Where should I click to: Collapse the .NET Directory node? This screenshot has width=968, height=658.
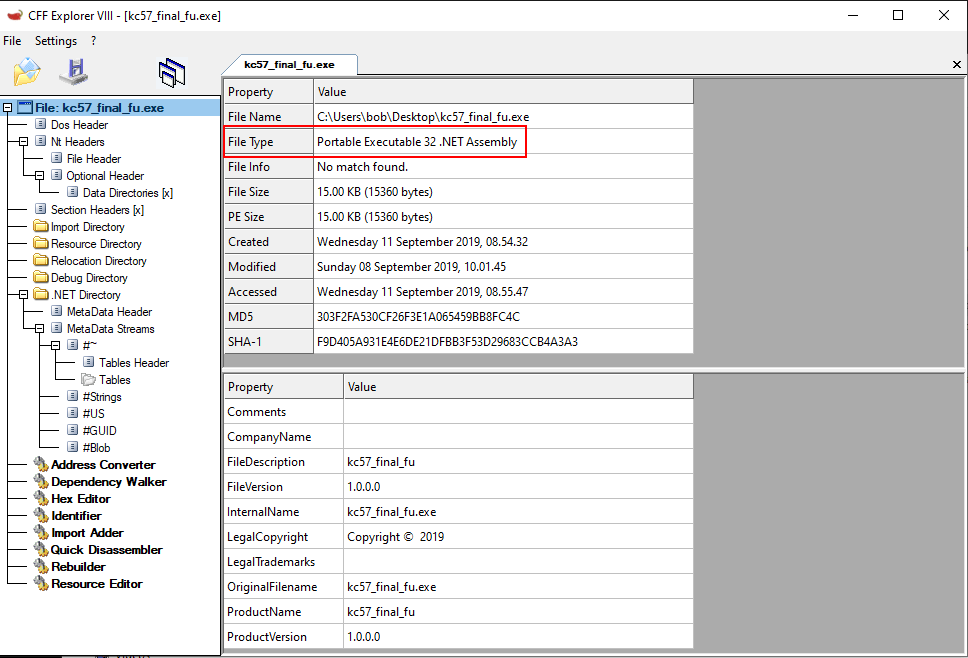tap(24, 295)
